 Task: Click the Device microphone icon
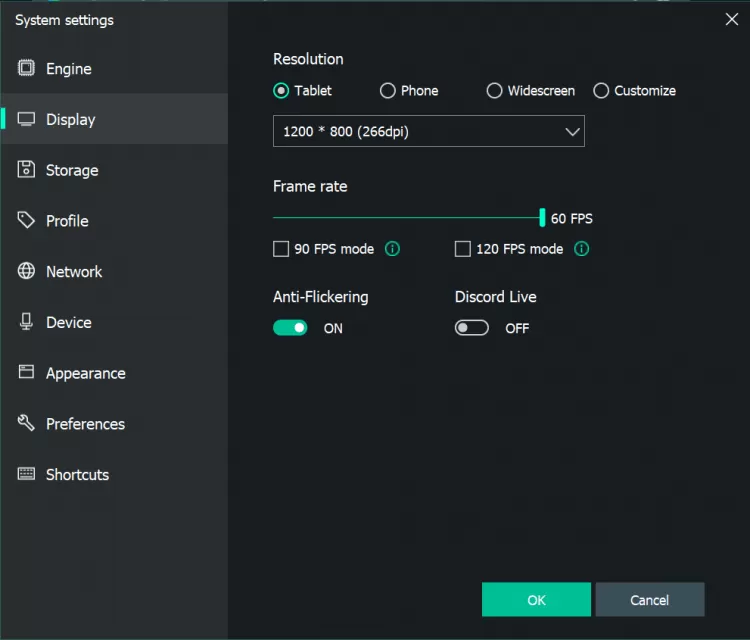[x=26, y=322]
